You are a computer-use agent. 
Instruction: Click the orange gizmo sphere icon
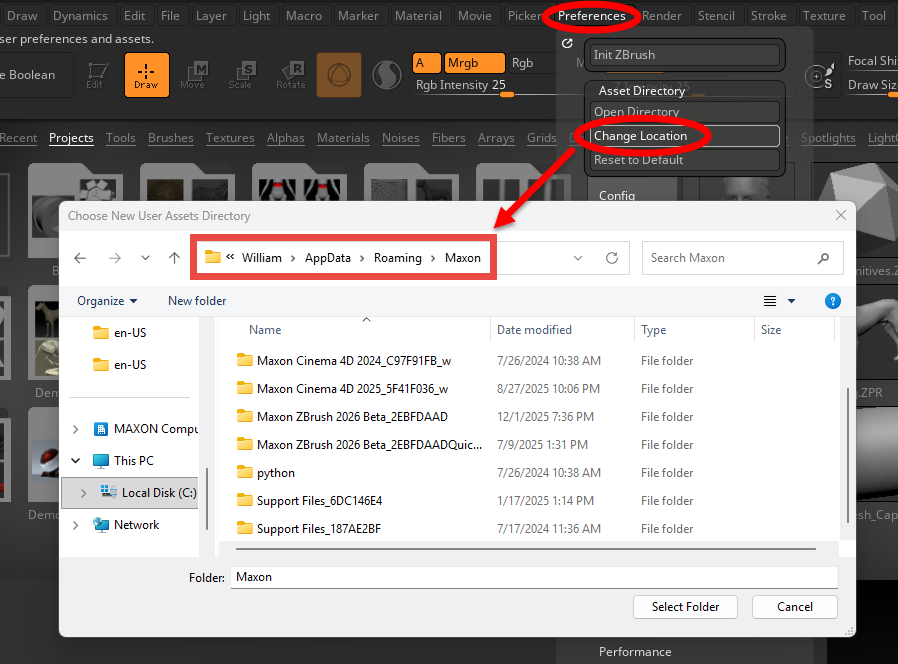click(x=339, y=75)
